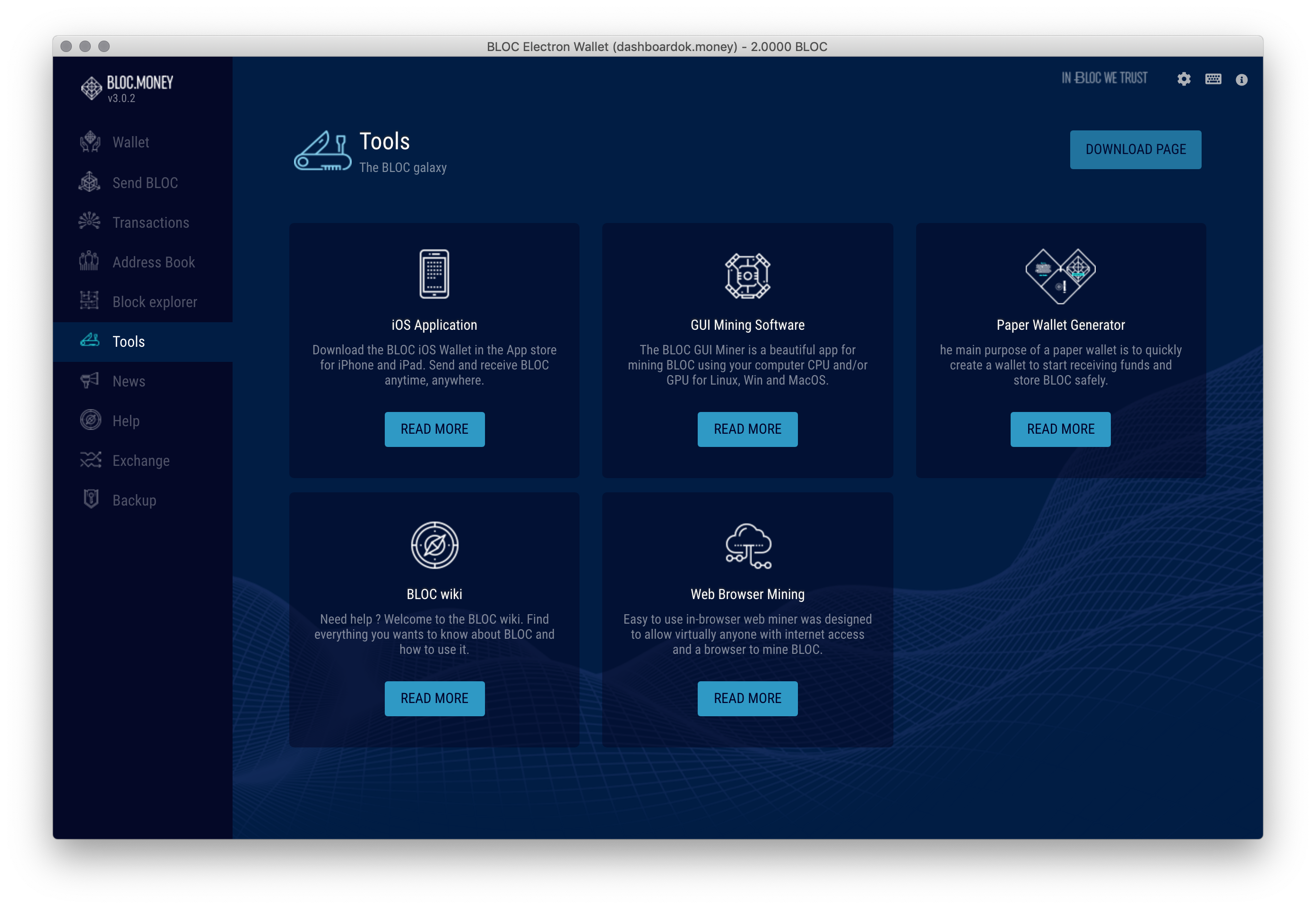
Task: Click READ MORE under Web Browser Mining
Action: [747, 698]
